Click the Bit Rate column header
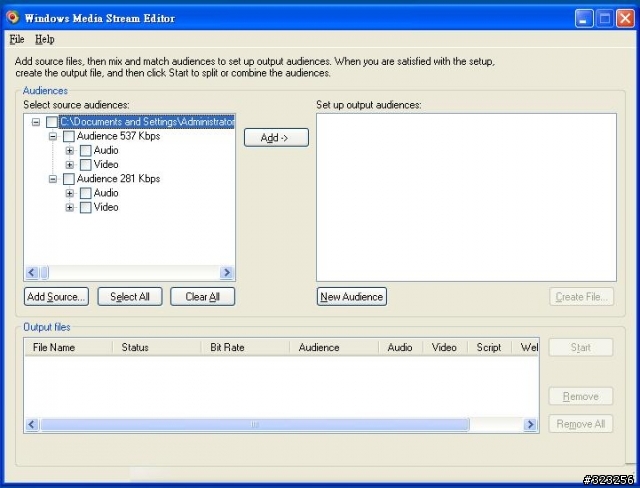The image size is (640, 488). (245, 347)
